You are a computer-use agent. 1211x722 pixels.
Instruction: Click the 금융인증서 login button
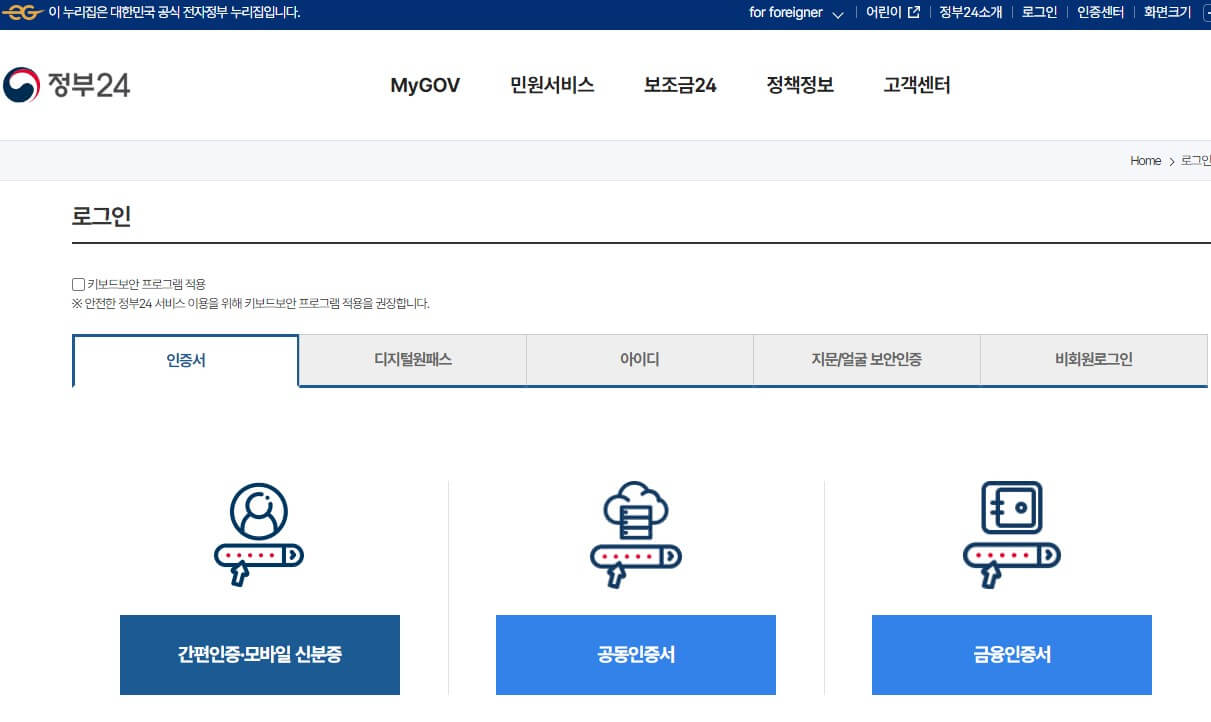[x=1011, y=655]
